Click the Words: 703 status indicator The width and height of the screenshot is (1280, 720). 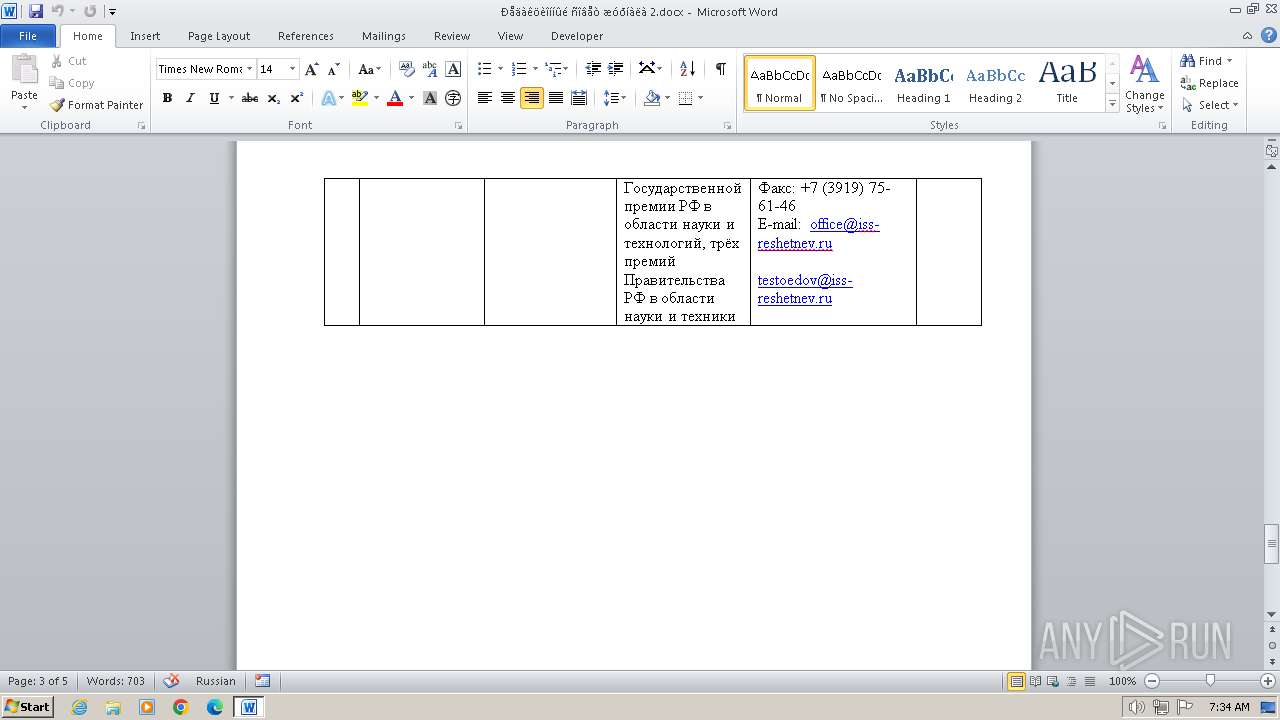tap(115, 681)
